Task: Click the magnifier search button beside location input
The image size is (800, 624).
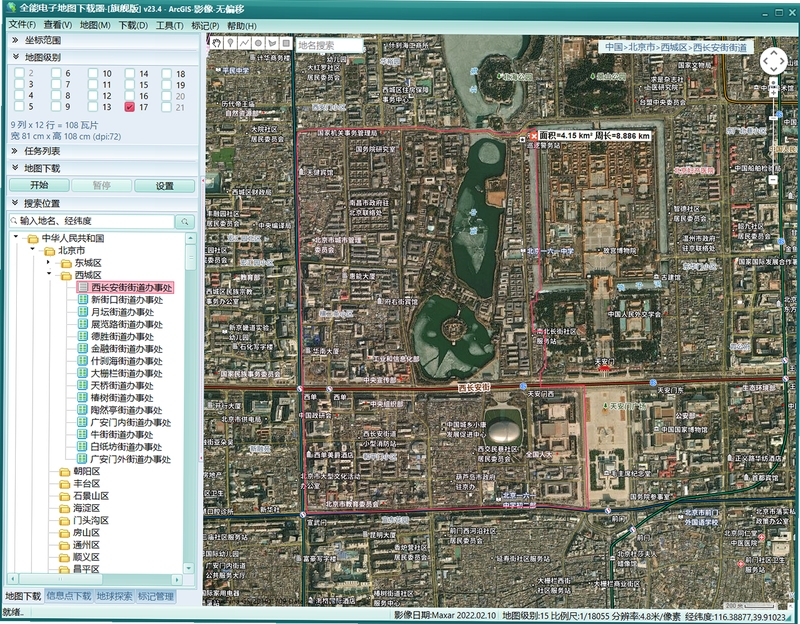Action: 185,221
